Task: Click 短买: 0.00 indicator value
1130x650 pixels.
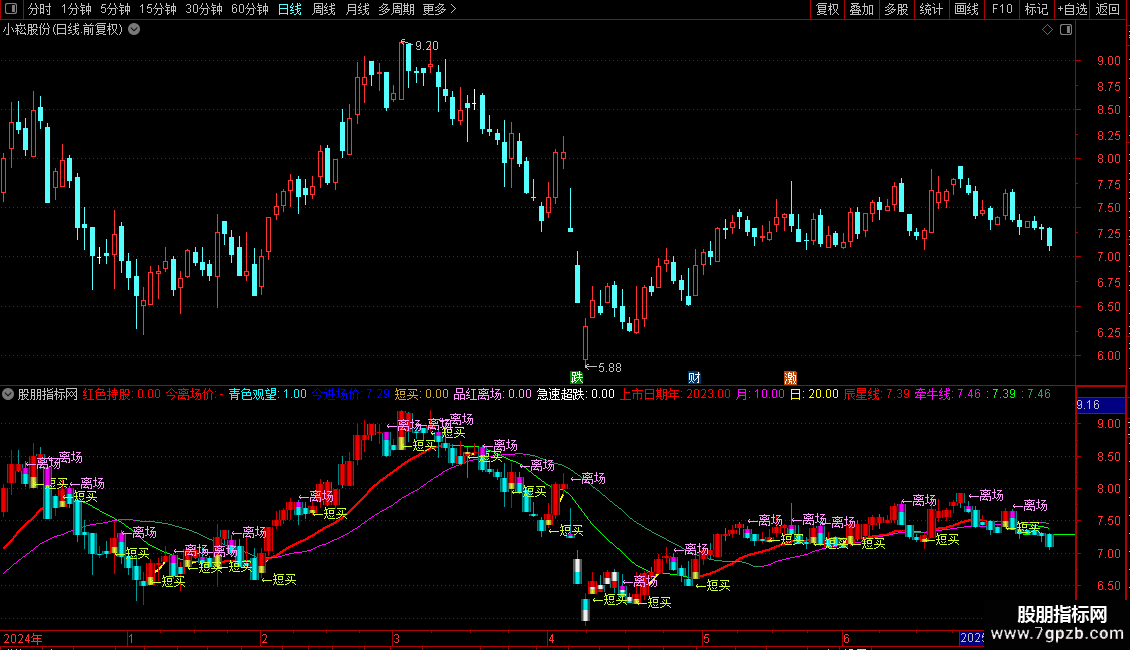Action: tap(422, 394)
